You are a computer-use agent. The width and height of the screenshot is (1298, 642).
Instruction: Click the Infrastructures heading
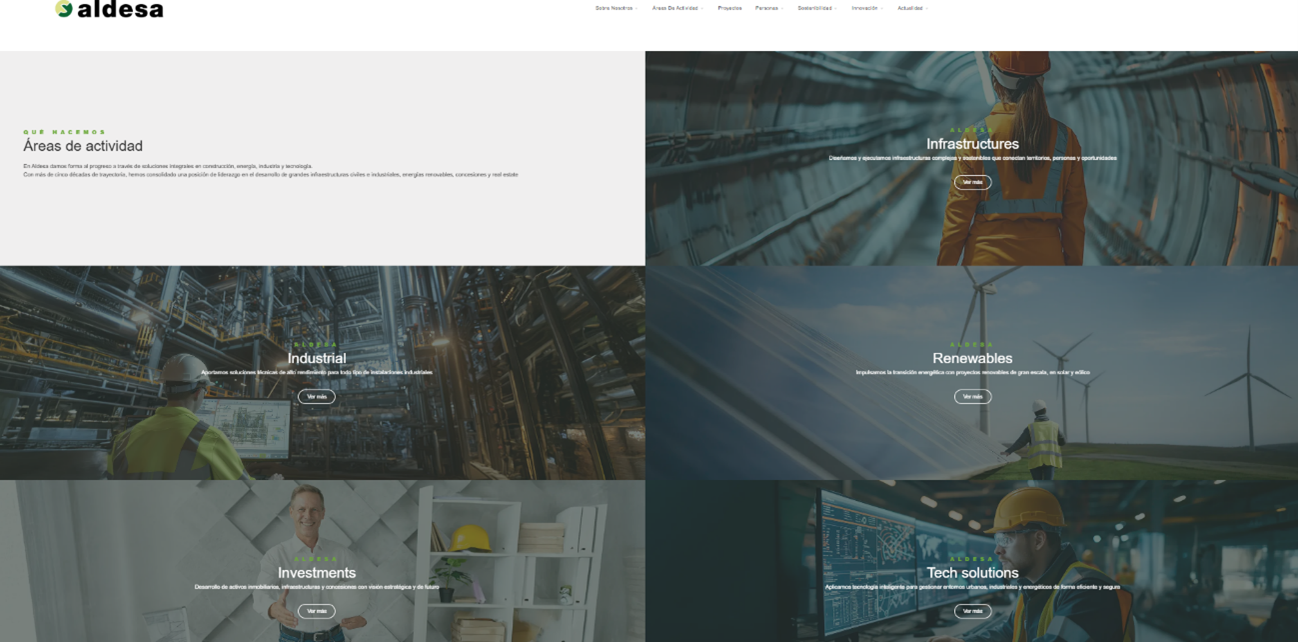(972, 144)
